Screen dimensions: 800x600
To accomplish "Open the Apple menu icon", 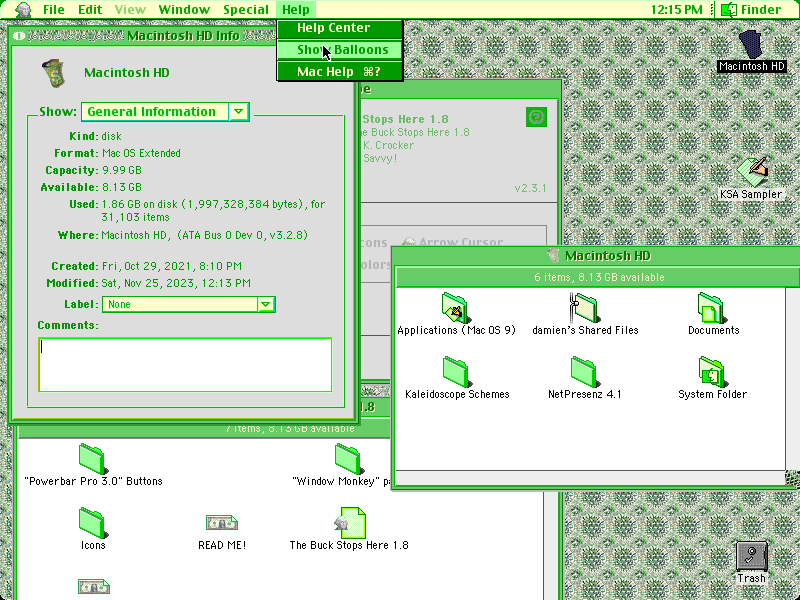I will click(x=22, y=10).
